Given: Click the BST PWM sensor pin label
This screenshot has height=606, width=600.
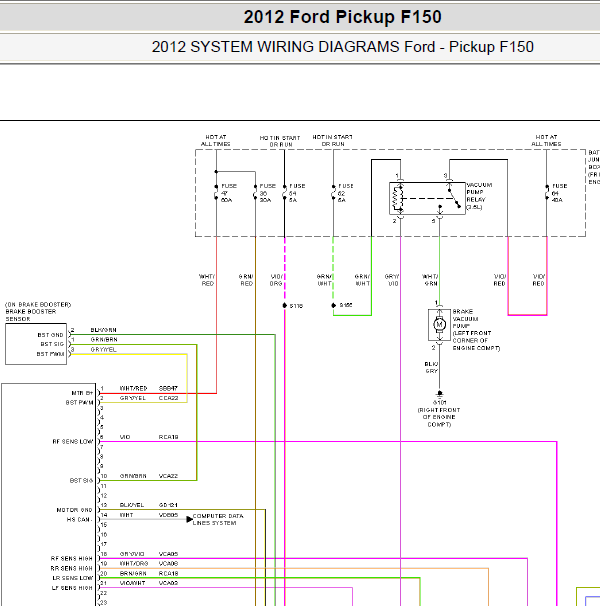Looking at the screenshot, I should (x=50, y=353).
